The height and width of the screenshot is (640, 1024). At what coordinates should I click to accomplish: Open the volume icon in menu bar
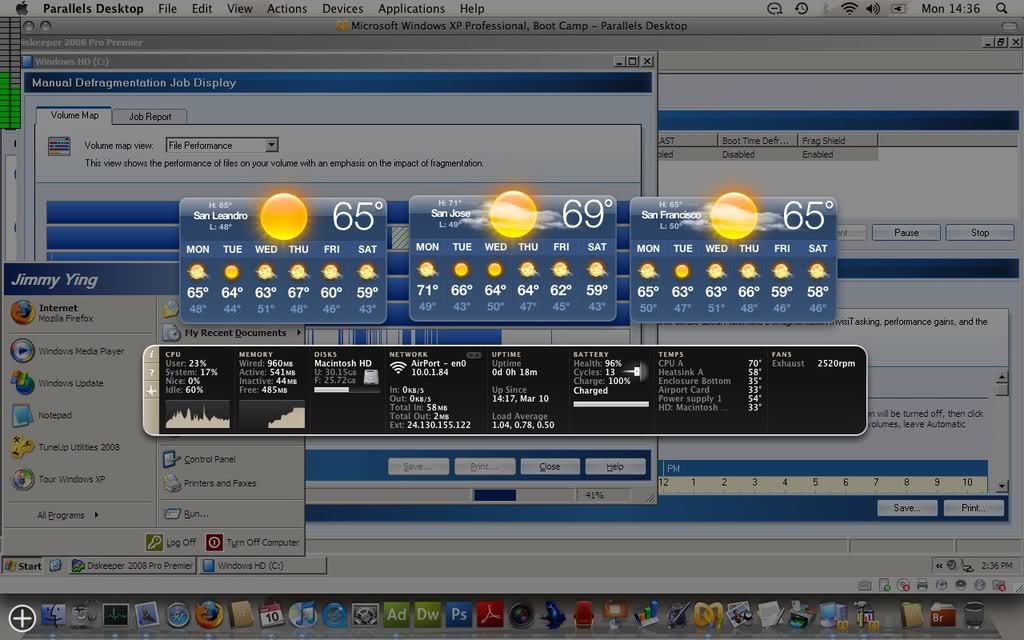(873, 8)
